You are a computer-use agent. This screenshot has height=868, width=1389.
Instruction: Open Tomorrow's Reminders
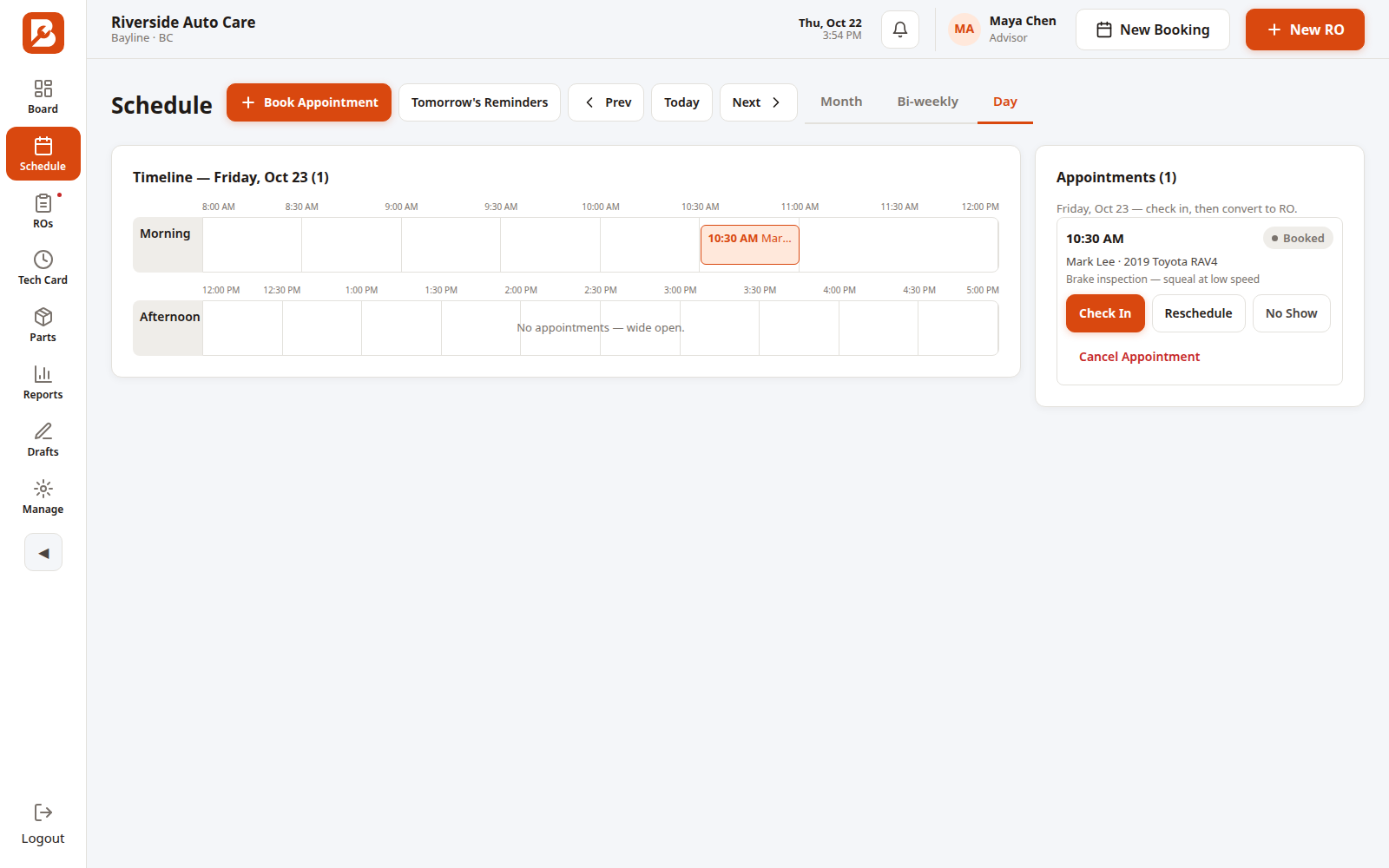pos(479,102)
